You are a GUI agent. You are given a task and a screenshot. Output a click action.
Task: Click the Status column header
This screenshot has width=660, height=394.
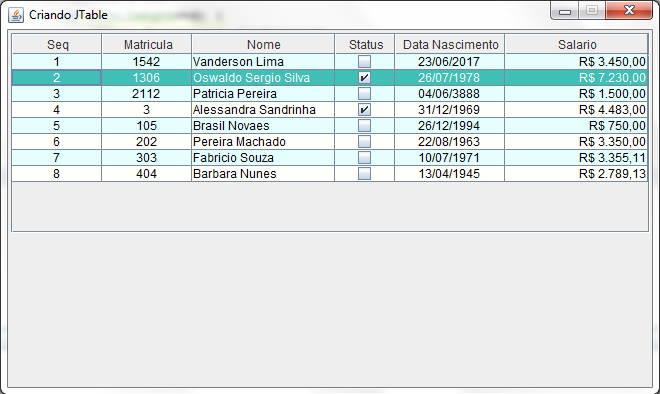pos(365,44)
